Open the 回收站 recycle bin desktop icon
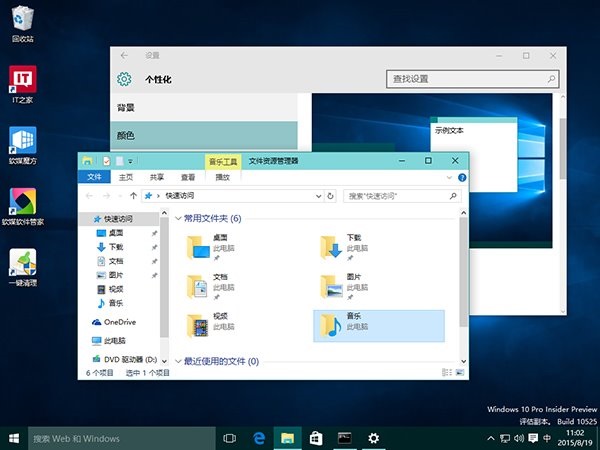The width and height of the screenshot is (600, 450). tap(22, 20)
